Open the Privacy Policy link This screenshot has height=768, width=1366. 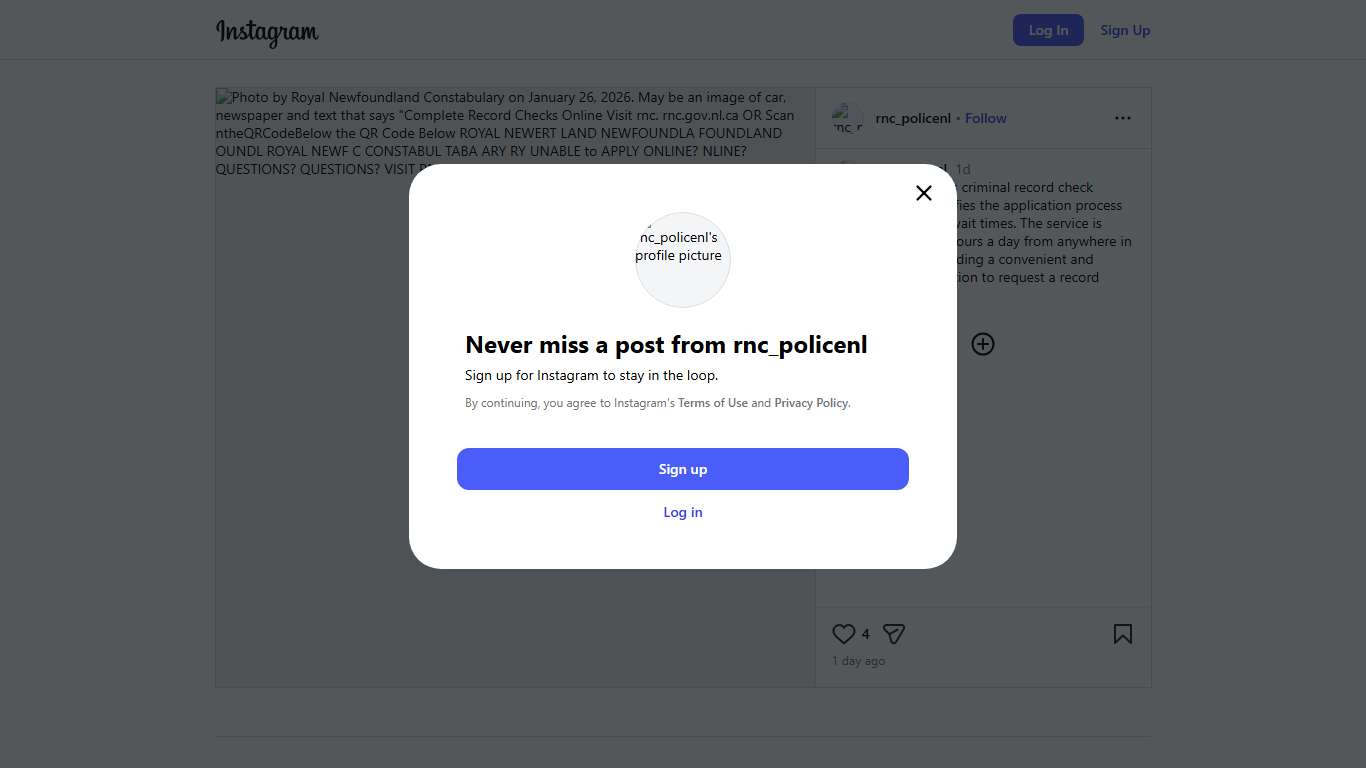(x=811, y=403)
